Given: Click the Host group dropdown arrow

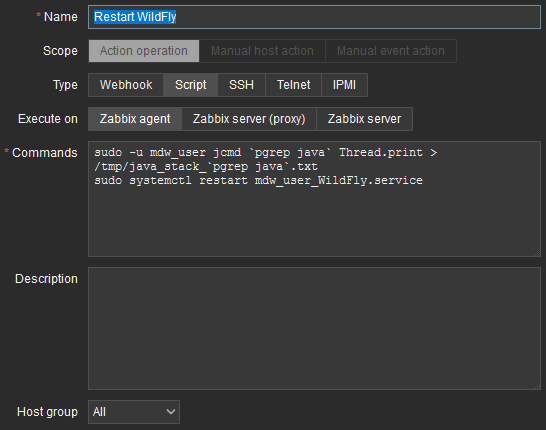Looking at the screenshot, I should pos(171,412).
